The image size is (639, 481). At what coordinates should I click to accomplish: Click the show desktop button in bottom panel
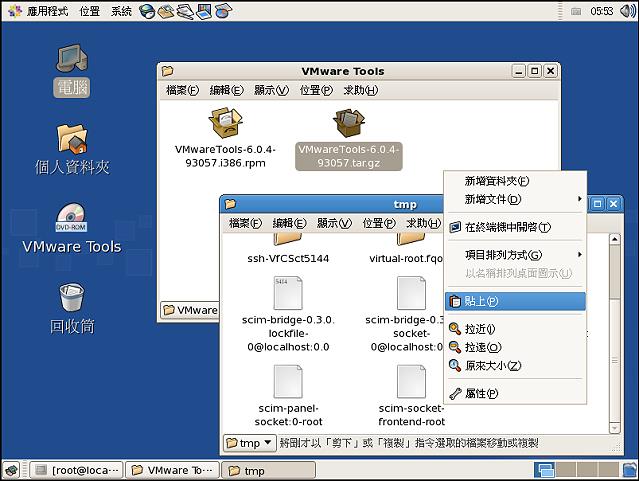coord(11,470)
